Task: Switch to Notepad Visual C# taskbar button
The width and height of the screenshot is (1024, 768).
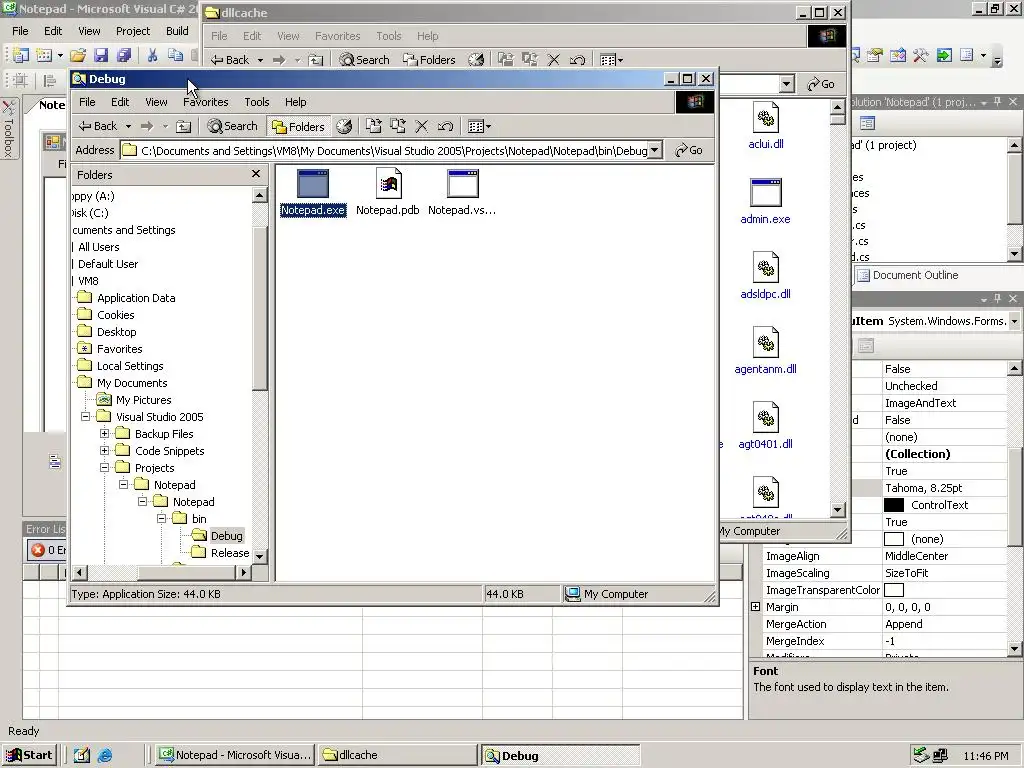Action: point(235,755)
